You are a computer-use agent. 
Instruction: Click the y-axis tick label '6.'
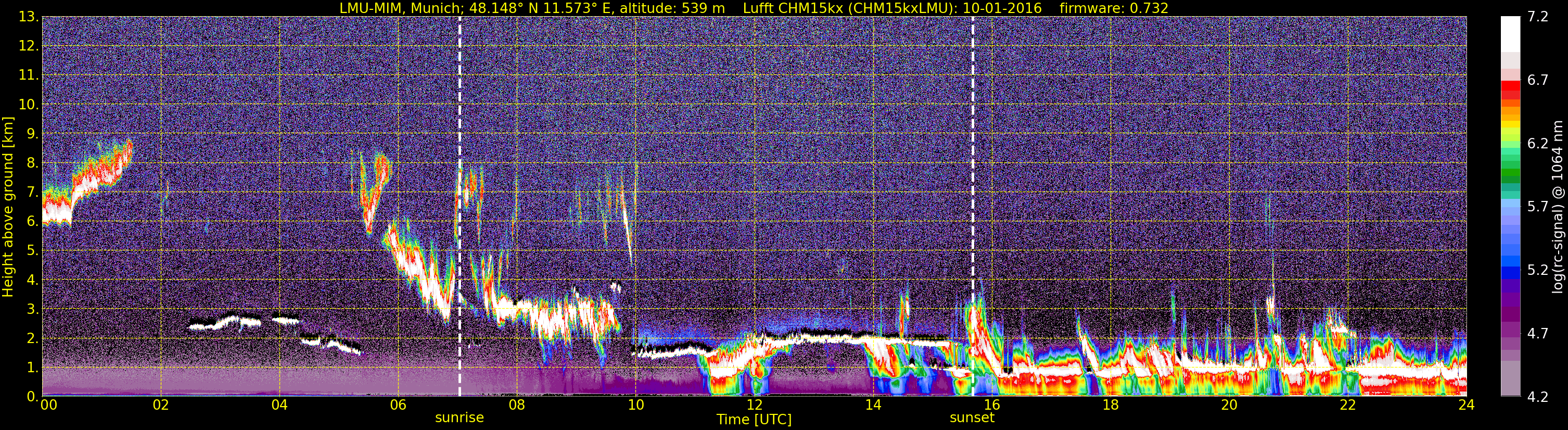pyautogui.click(x=32, y=221)
